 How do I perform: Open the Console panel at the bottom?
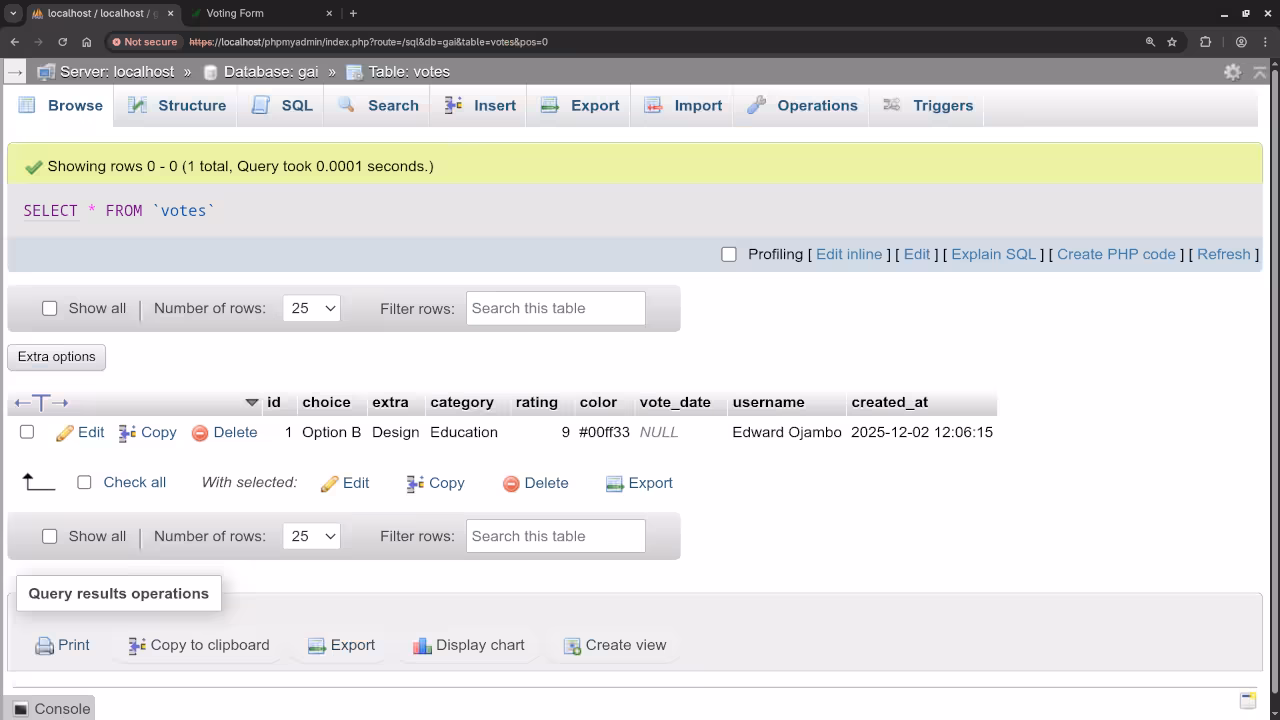pyautogui.click(x=50, y=708)
